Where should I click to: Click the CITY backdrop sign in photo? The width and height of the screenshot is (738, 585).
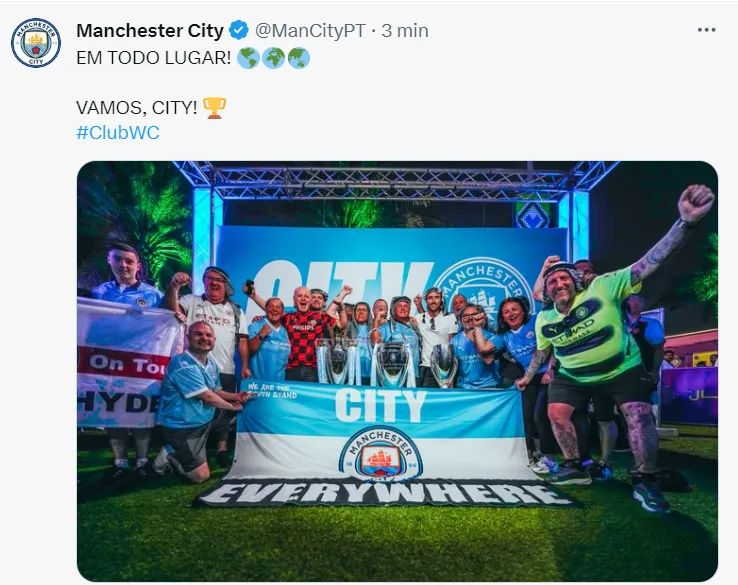pos(392,282)
